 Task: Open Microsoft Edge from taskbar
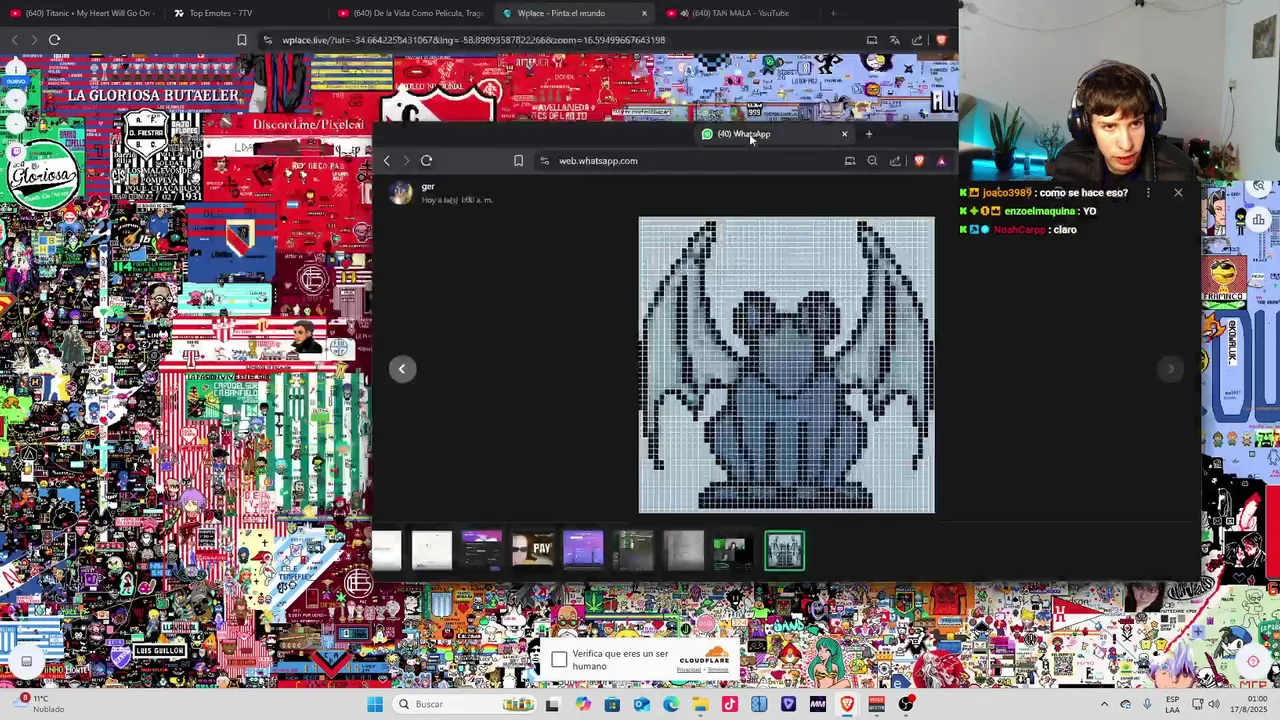coord(671,704)
